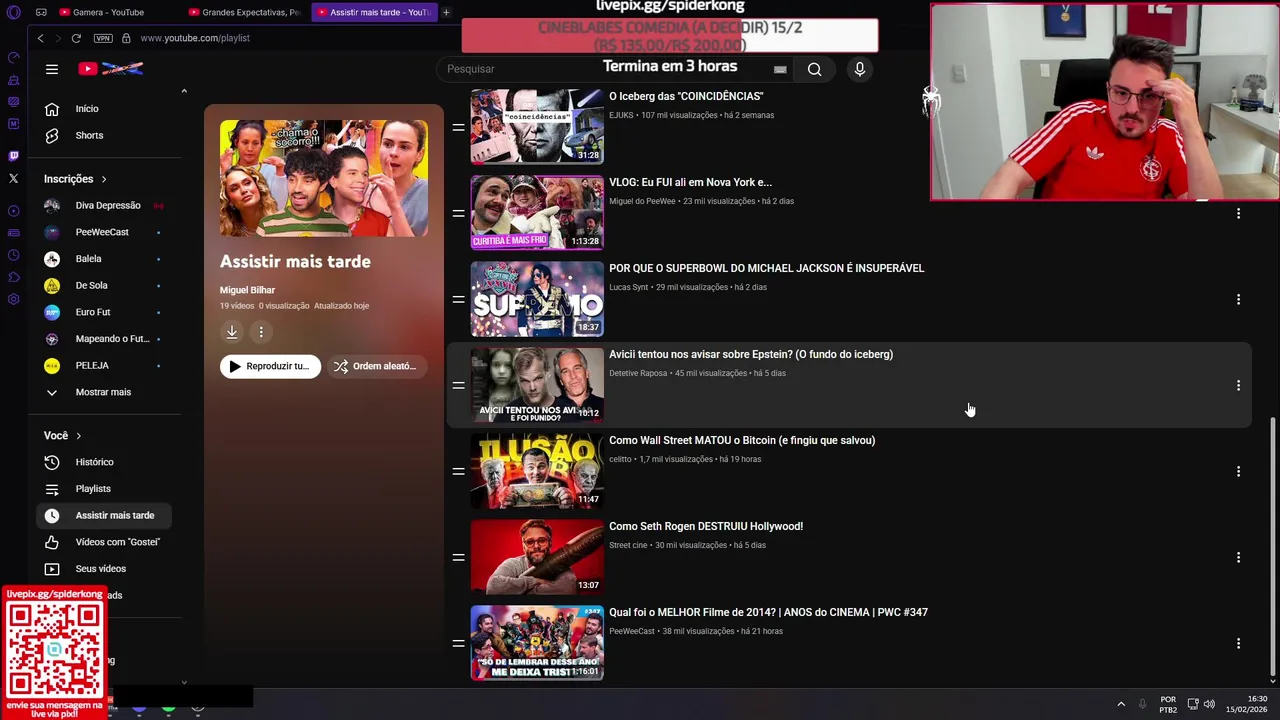Open a new browser tab

pos(446,12)
